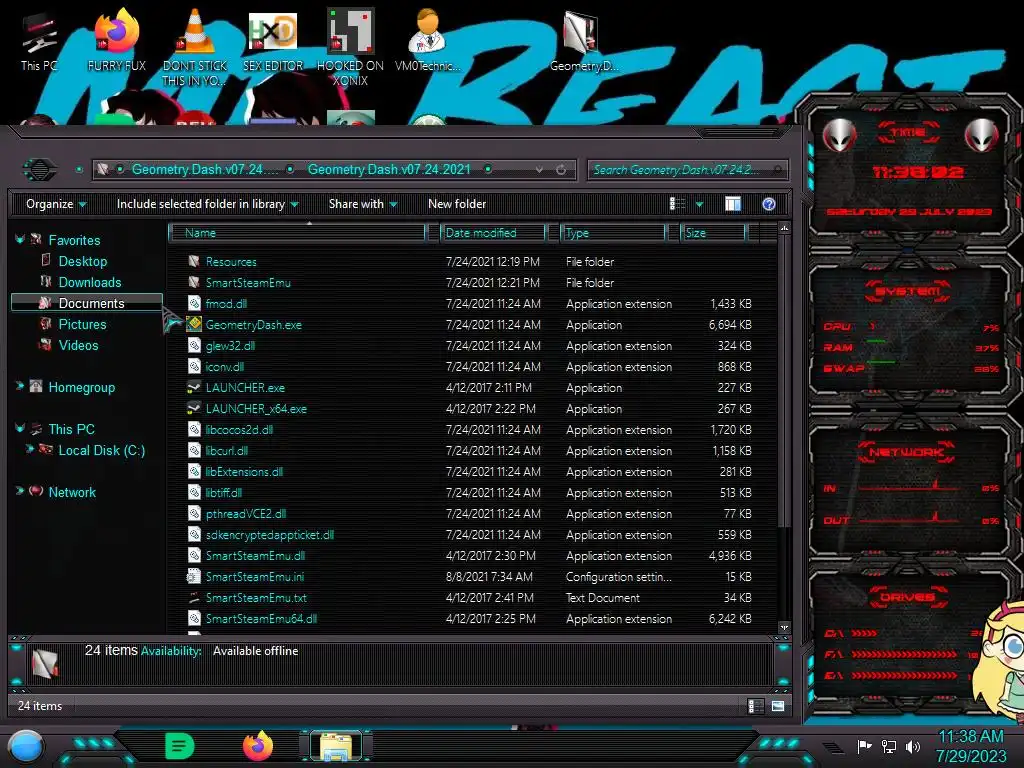Image resolution: width=1024 pixels, height=768 pixels.
Task: Click first Geometry.Dash.v07.24 breadcrumb segment
Action: [205, 170]
